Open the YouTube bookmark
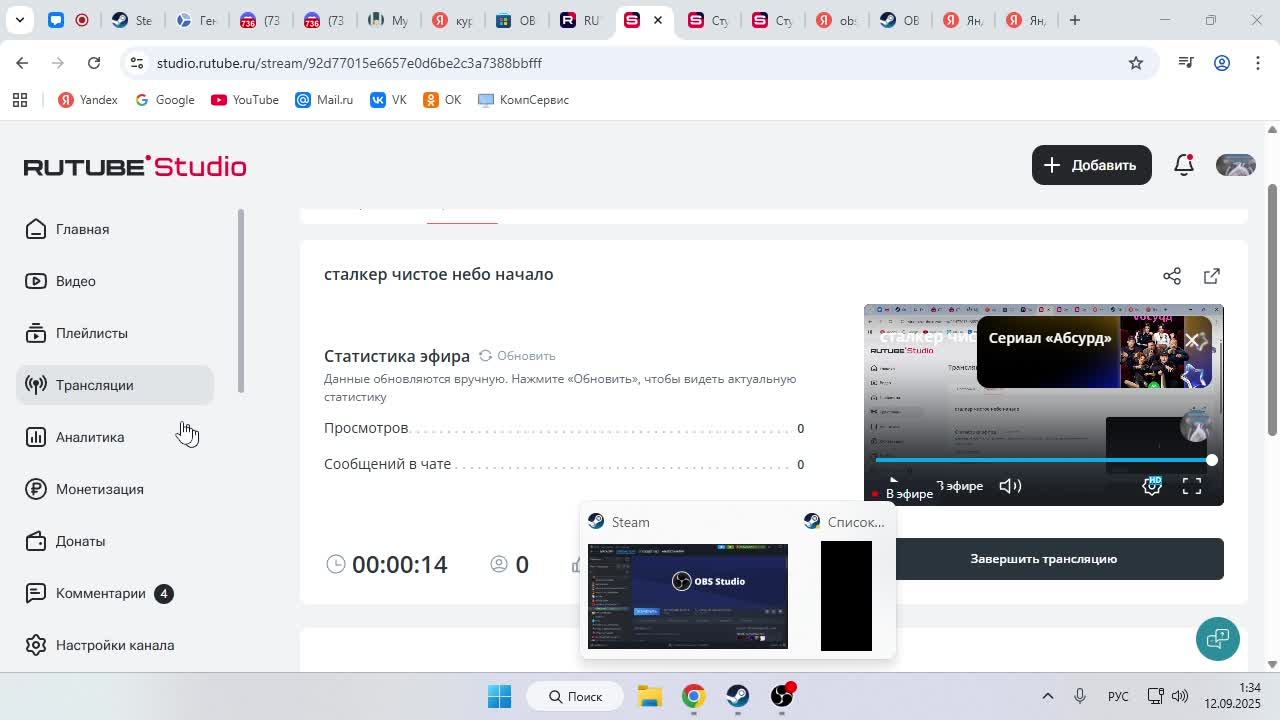Image resolution: width=1280 pixels, height=720 pixels. click(x=245, y=100)
